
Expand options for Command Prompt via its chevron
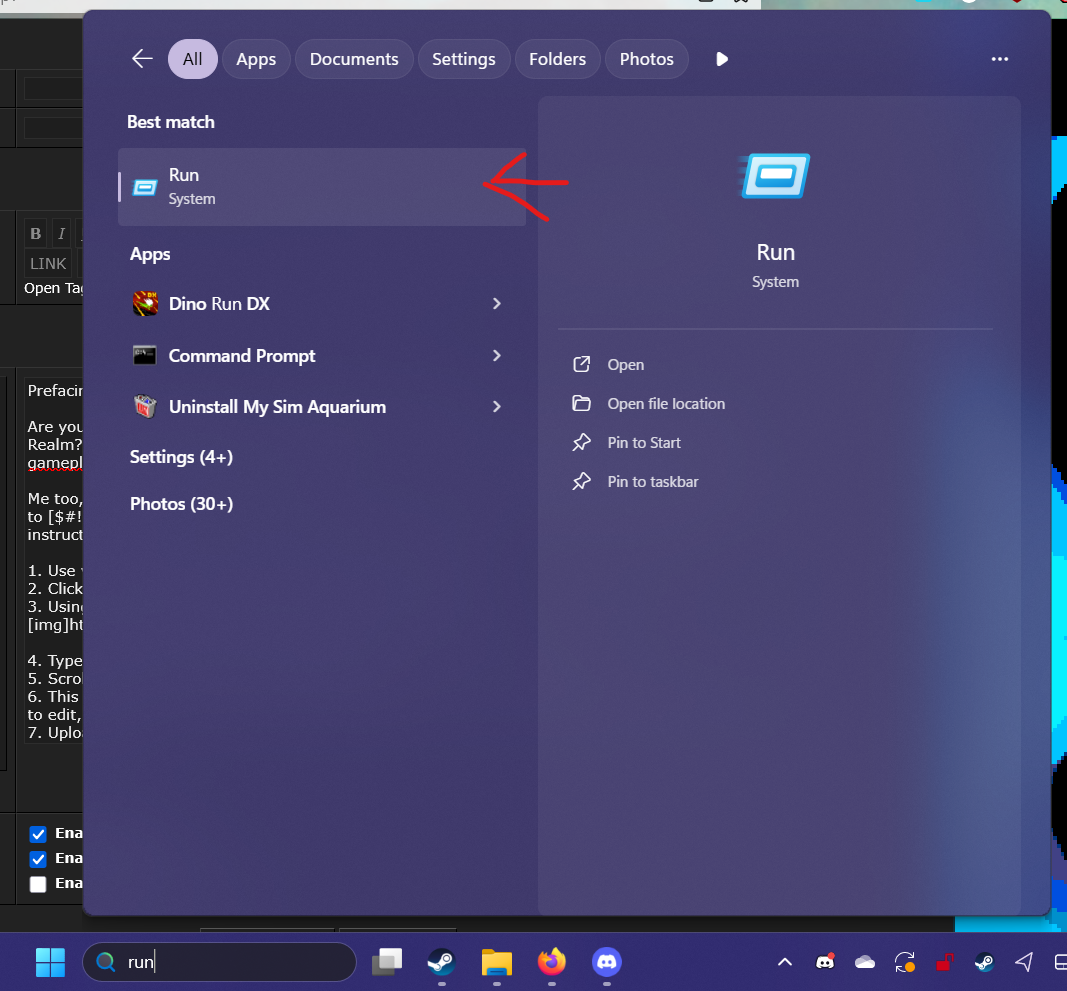pyautogui.click(x=496, y=355)
